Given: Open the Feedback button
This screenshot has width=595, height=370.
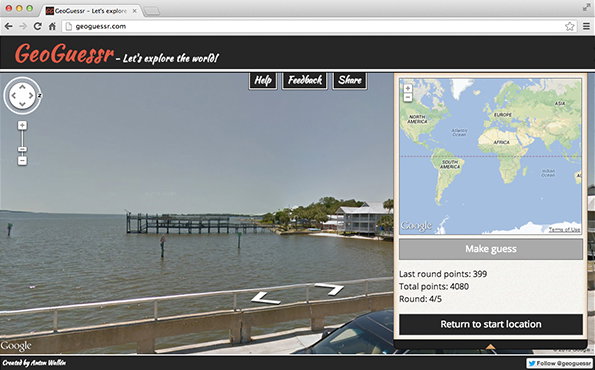Looking at the screenshot, I should point(305,80).
